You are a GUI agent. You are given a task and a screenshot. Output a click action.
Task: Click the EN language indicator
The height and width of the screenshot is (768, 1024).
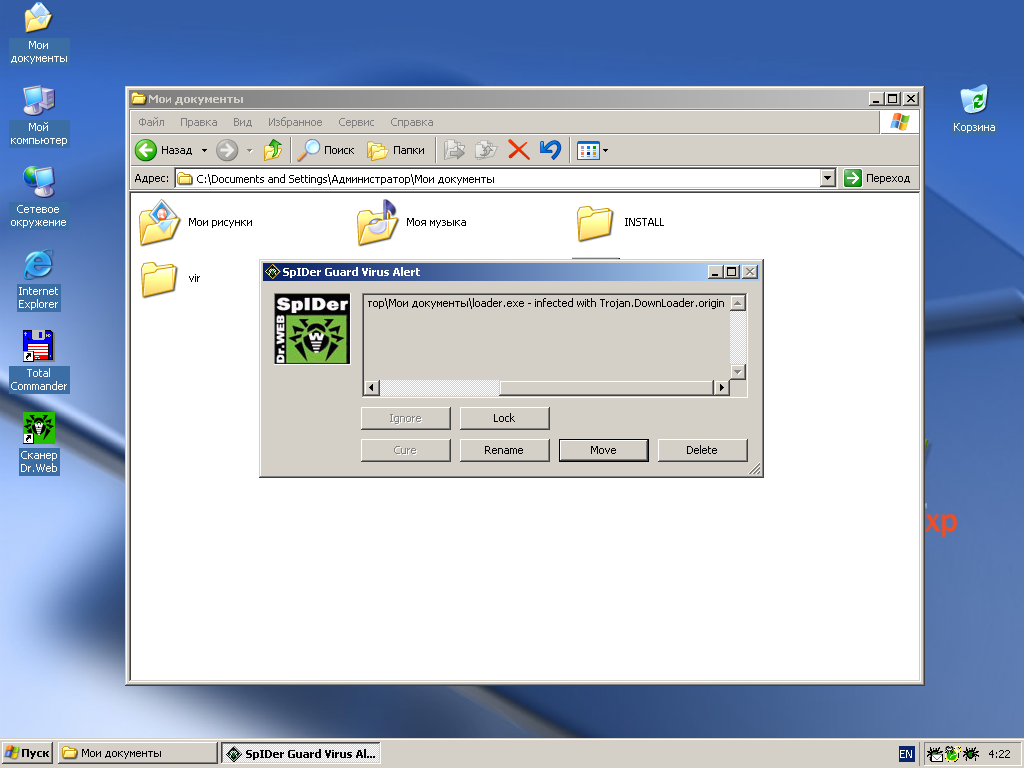pyautogui.click(x=906, y=754)
